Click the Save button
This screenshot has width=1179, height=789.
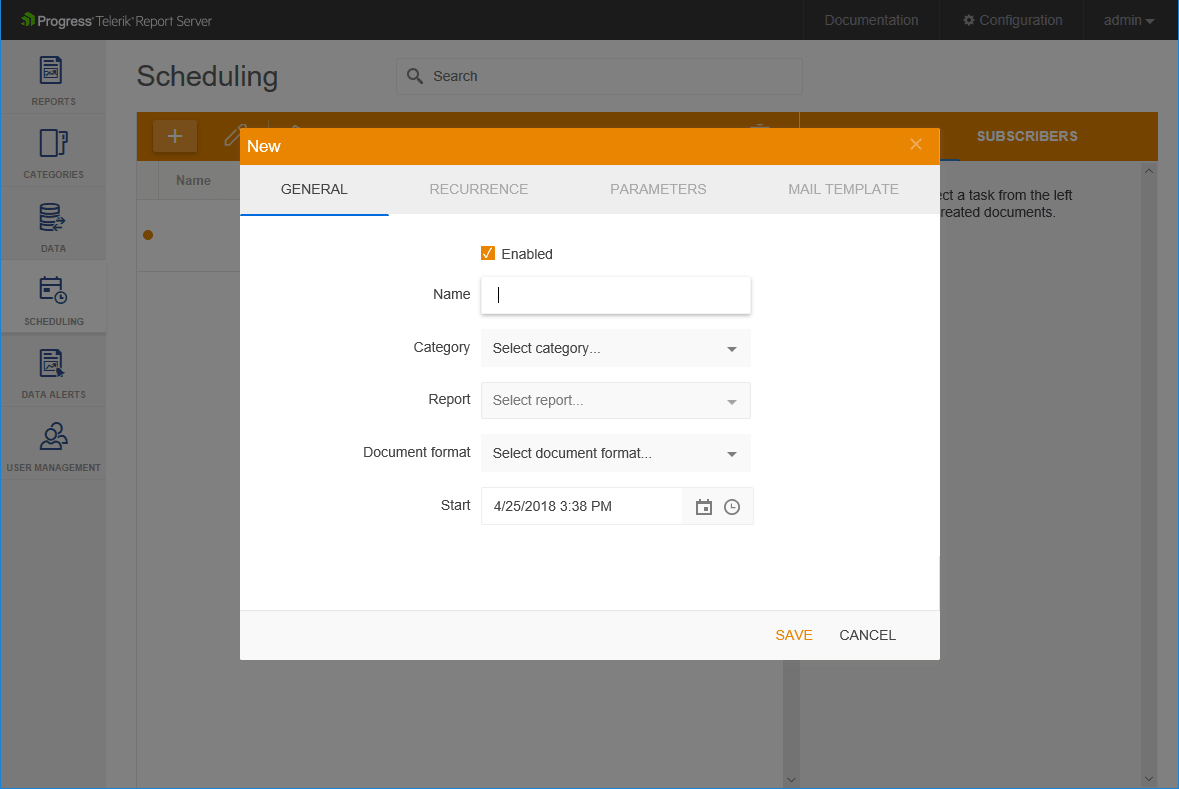tap(794, 635)
